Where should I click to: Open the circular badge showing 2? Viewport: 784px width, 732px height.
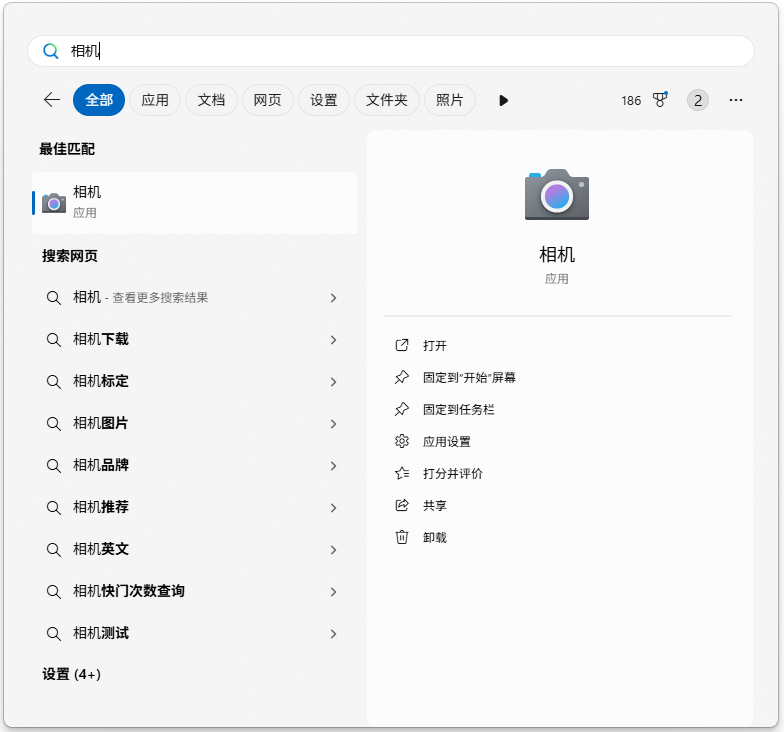tap(698, 100)
